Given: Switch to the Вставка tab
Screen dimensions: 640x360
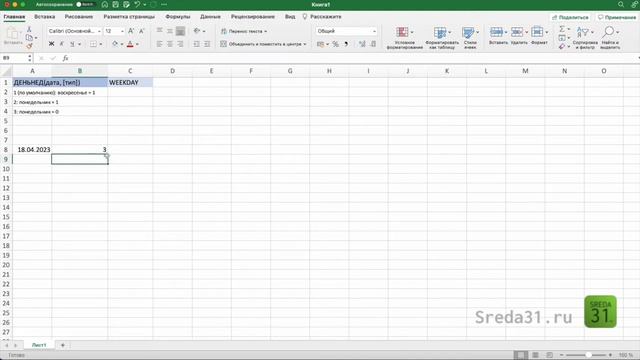Looking at the screenshot, I should (44, 17).
